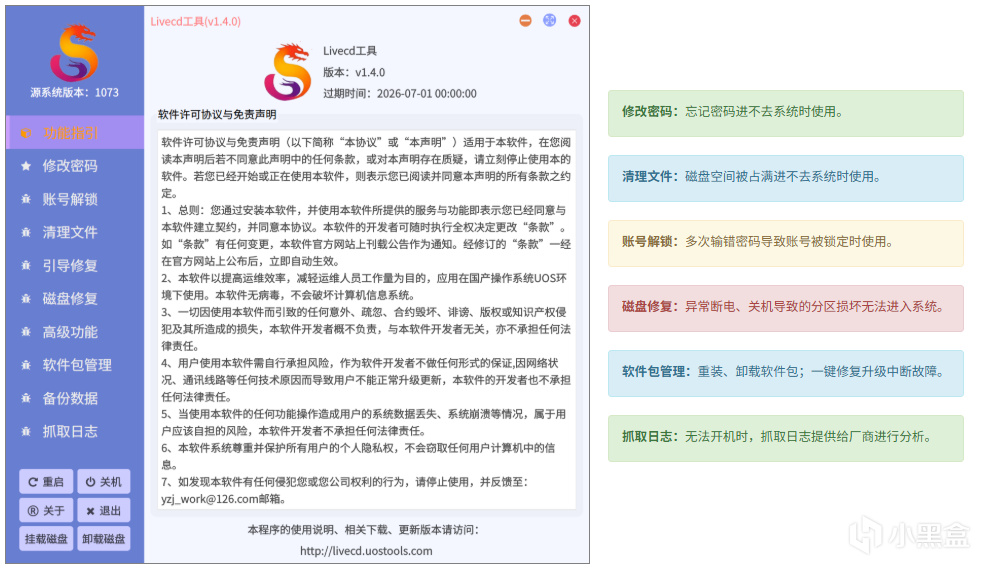Click the icon next to 软件包管理
This screenshot has width=999, height=569.
click(26, 364)
